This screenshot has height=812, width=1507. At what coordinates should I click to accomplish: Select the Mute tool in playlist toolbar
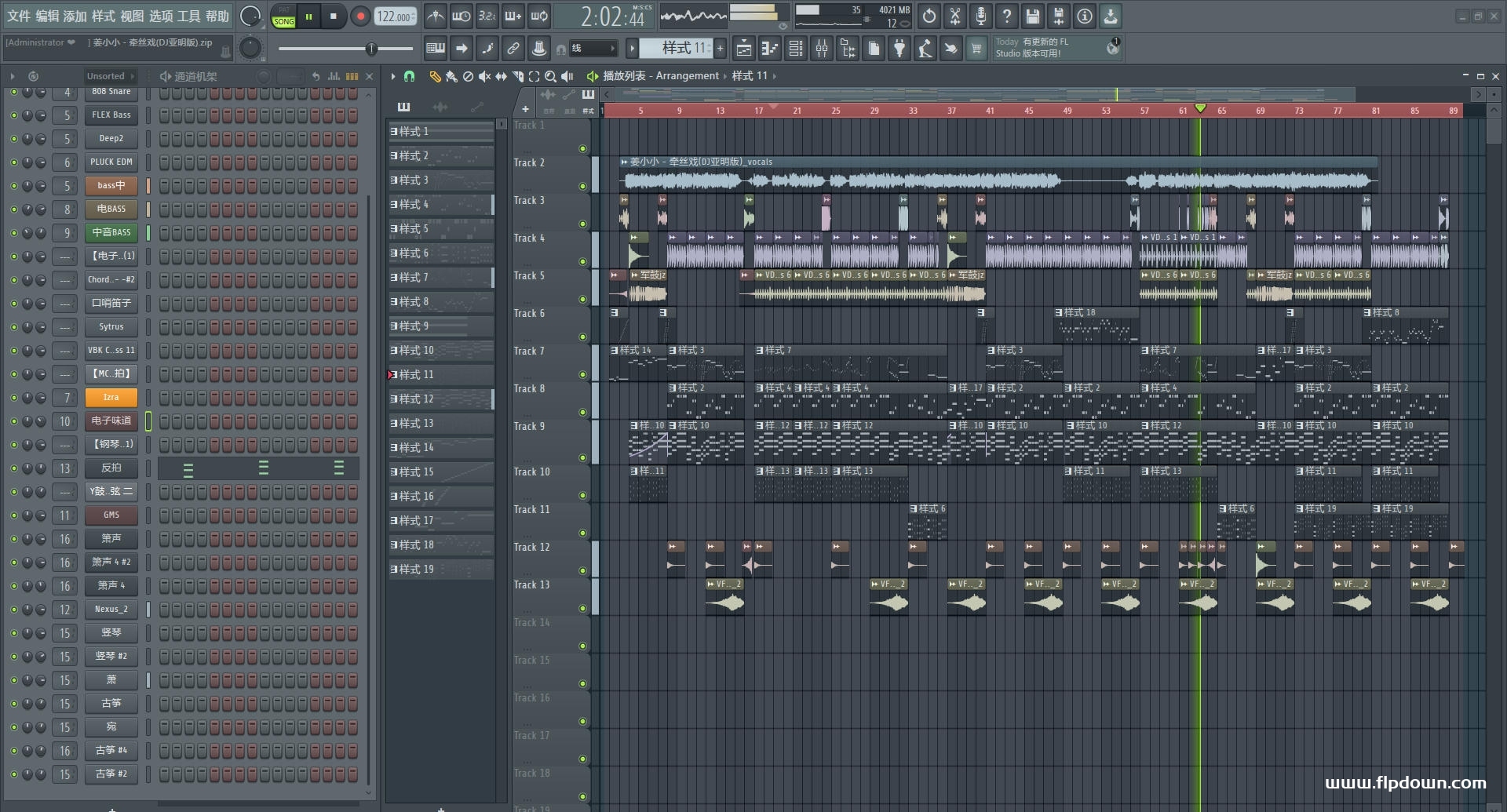484,76
